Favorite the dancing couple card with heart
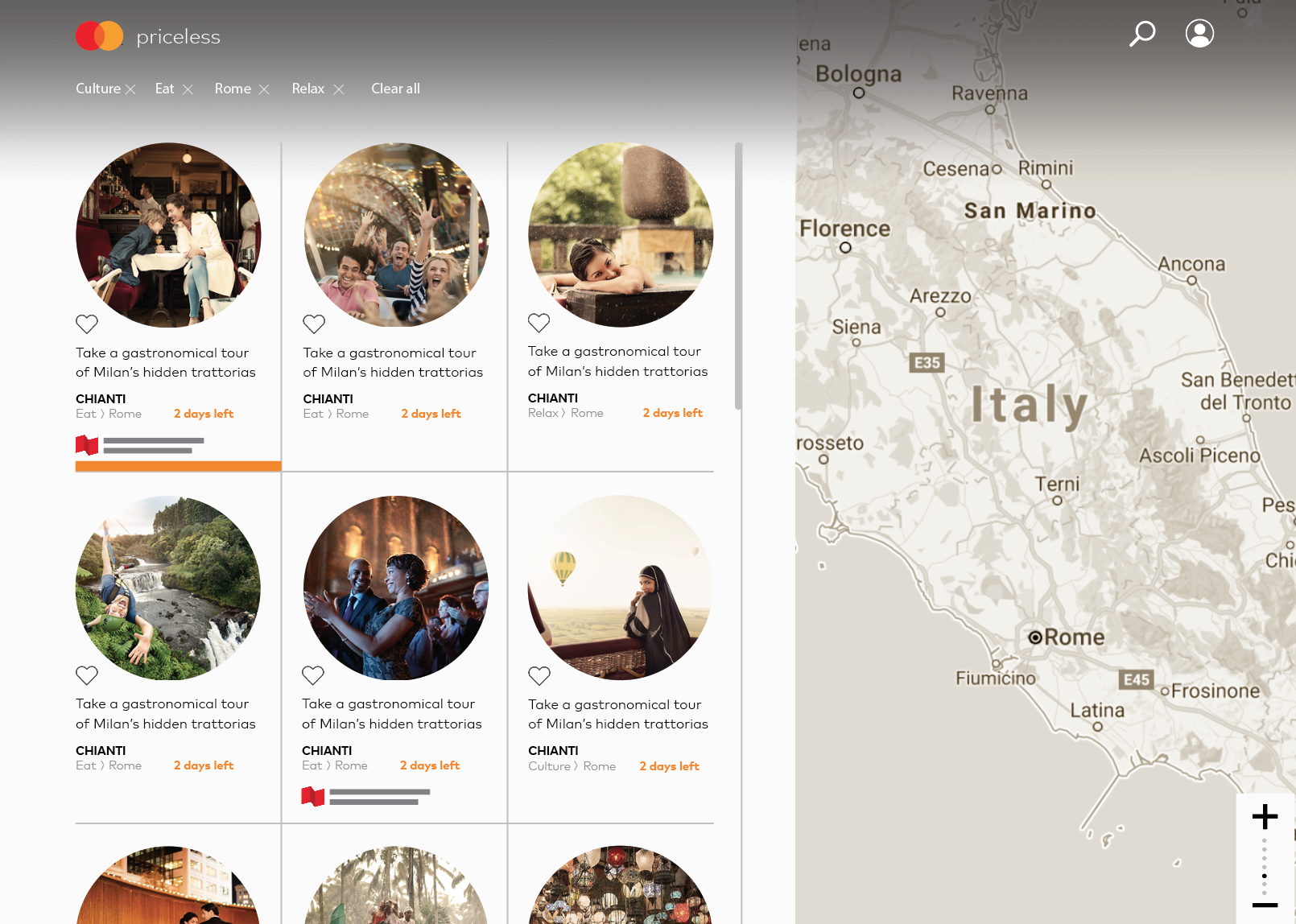The image size is (1296, 924). click(x=313, y=675)
